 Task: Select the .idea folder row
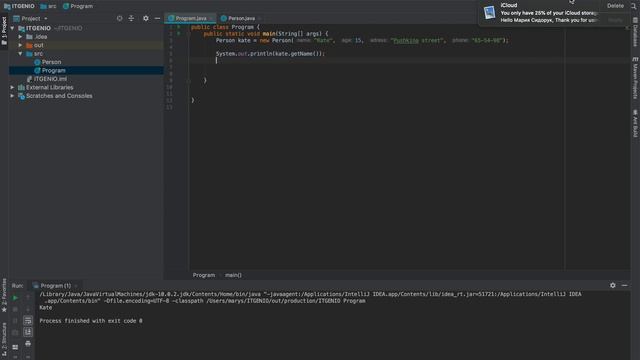pyautogui.click(x=86, y=37)
